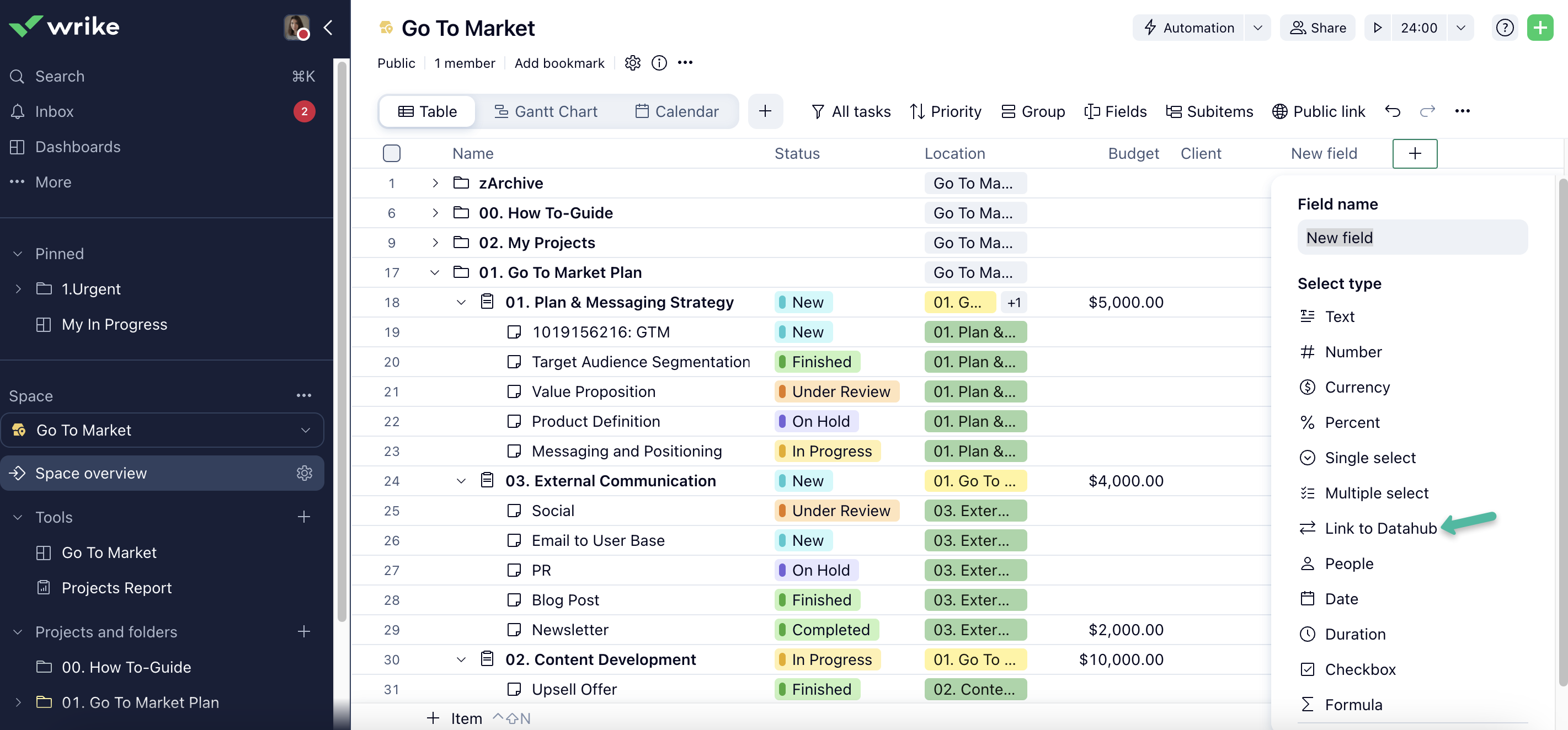Click the Share button
Screen dimensions: 1568x730
click(1318, 28)
